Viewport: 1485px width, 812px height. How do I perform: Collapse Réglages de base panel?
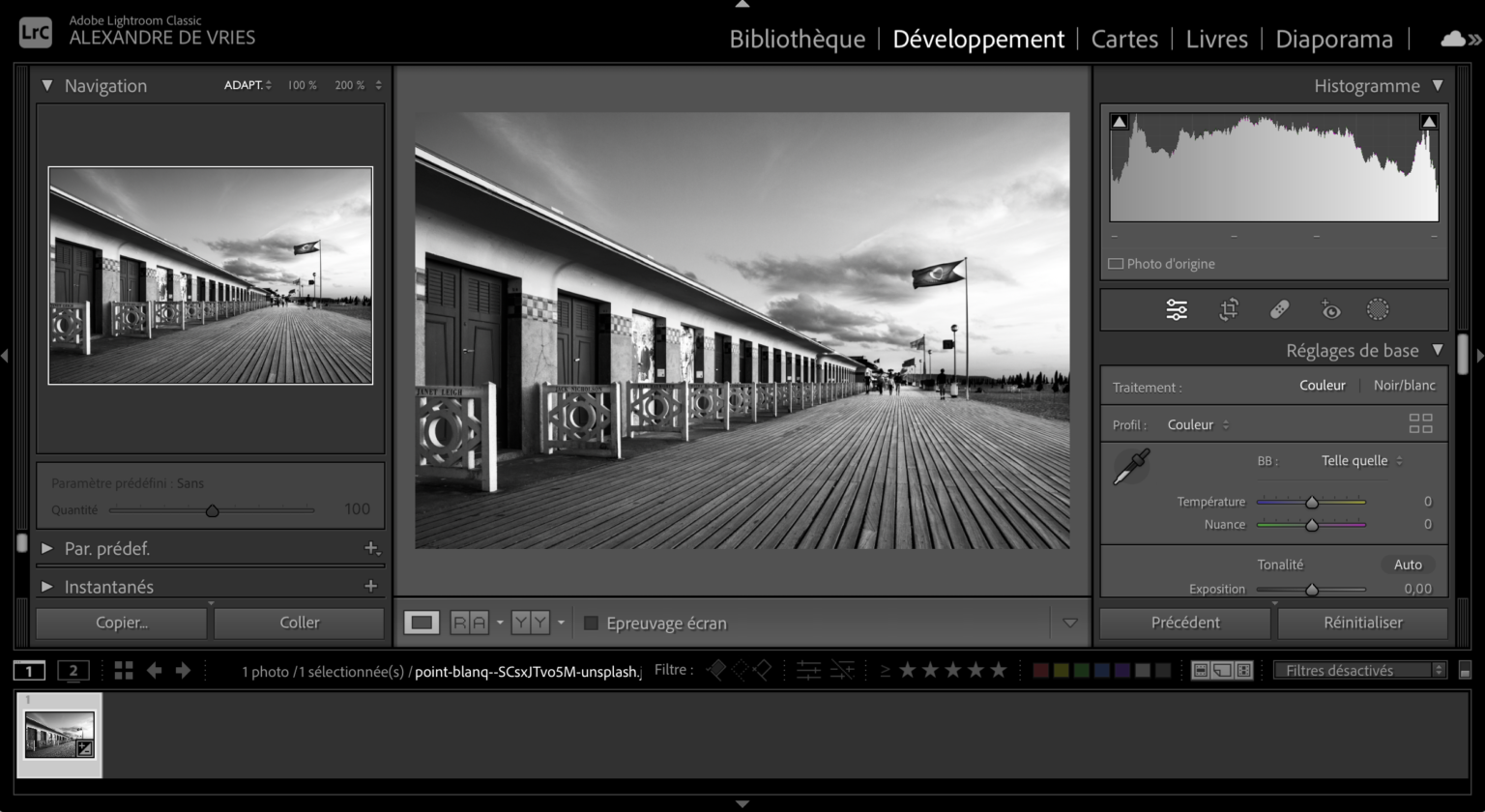(x=1438, y=350)
